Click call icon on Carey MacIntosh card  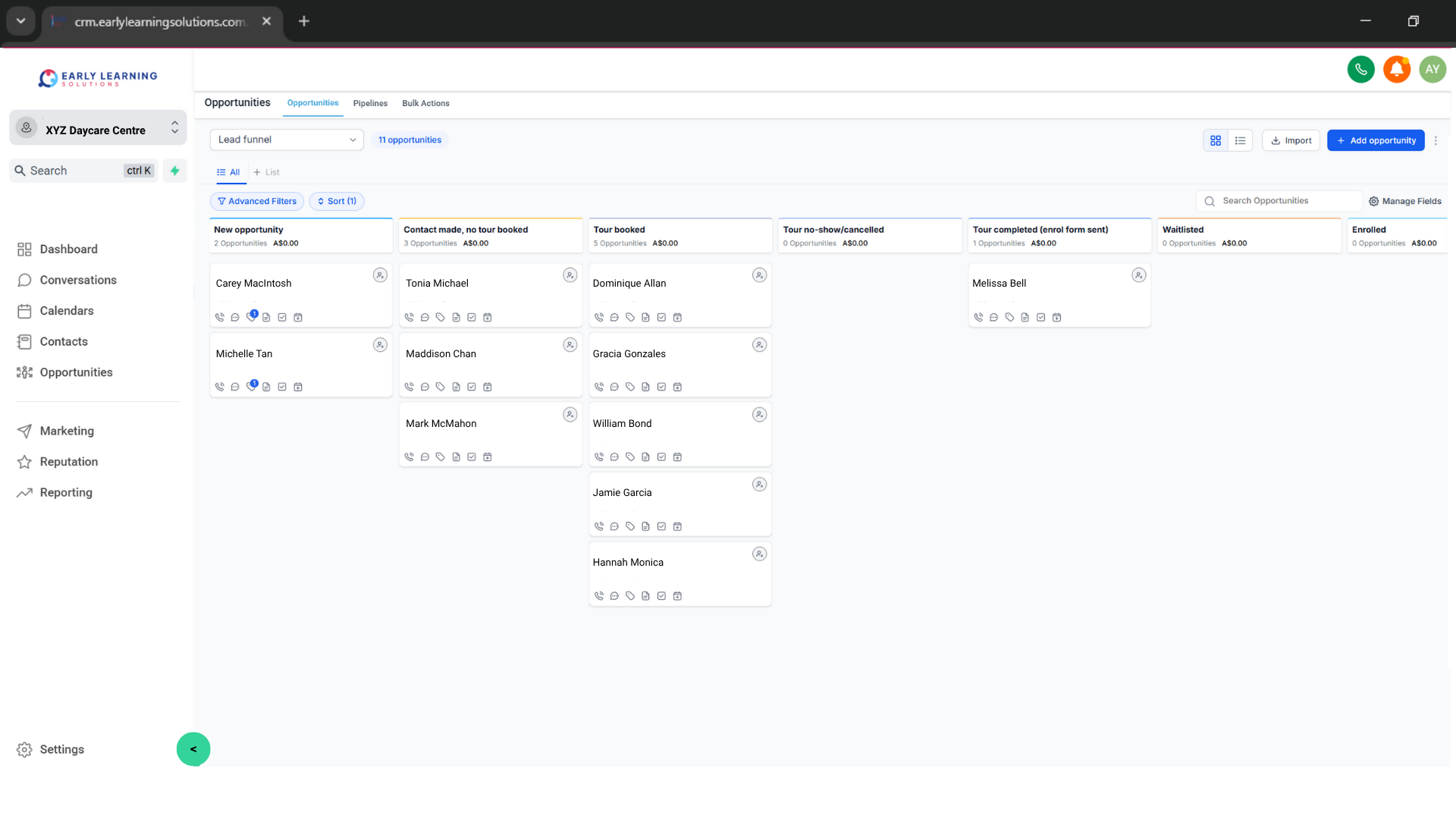219,318
